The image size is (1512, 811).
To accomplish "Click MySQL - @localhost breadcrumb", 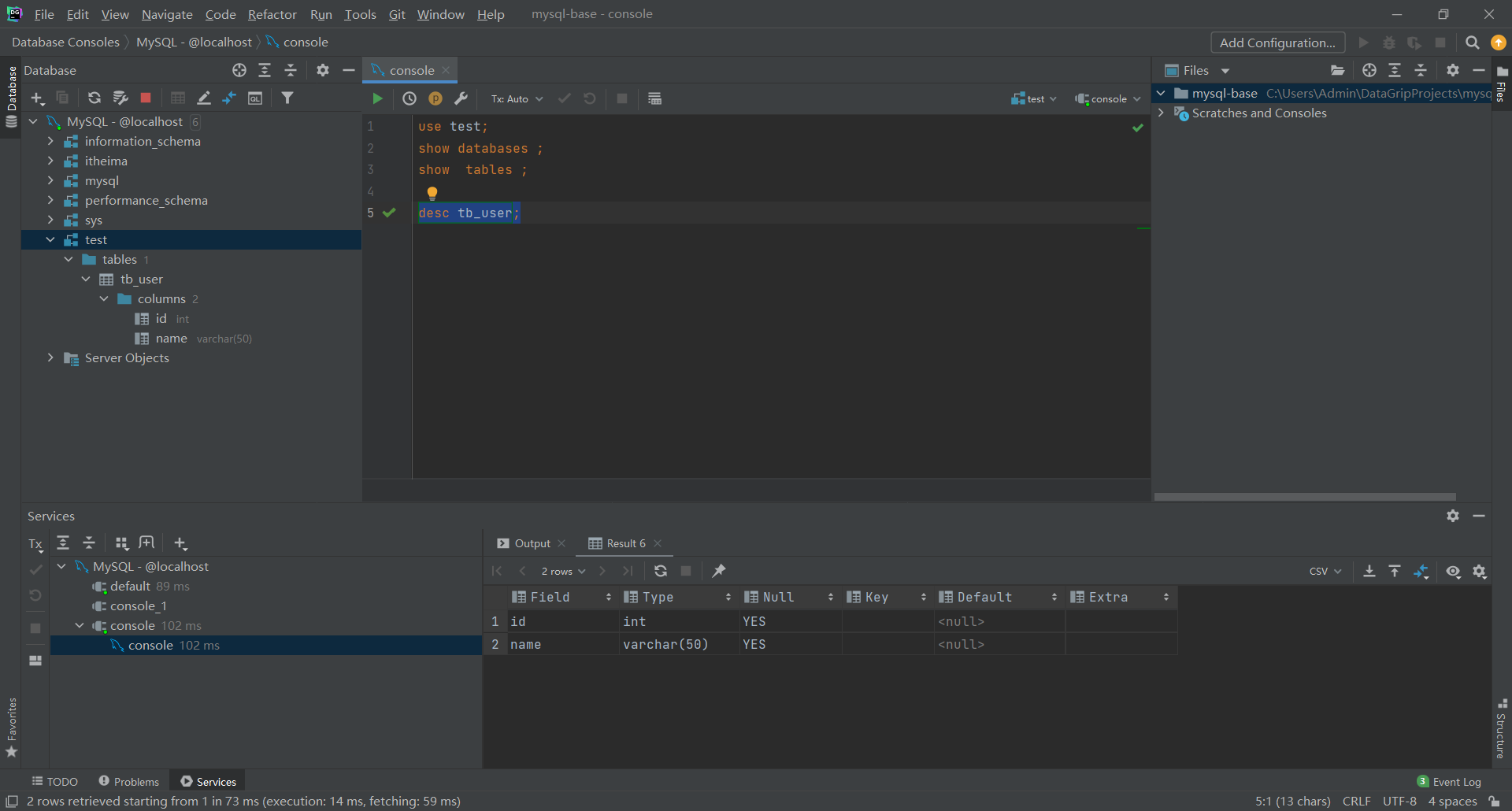I will tap(194, 42).
